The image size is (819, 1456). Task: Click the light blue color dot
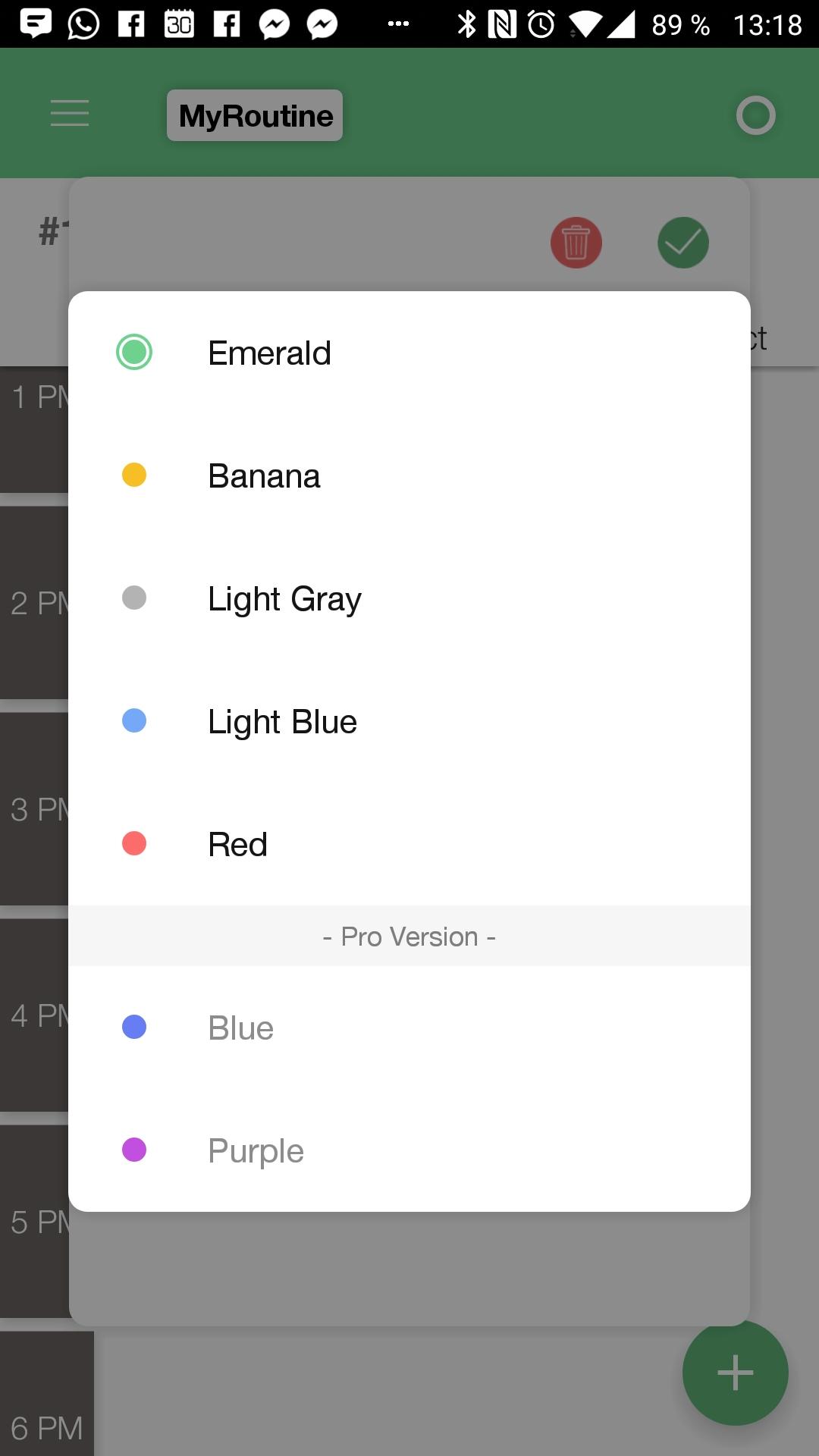click(134, 720)
